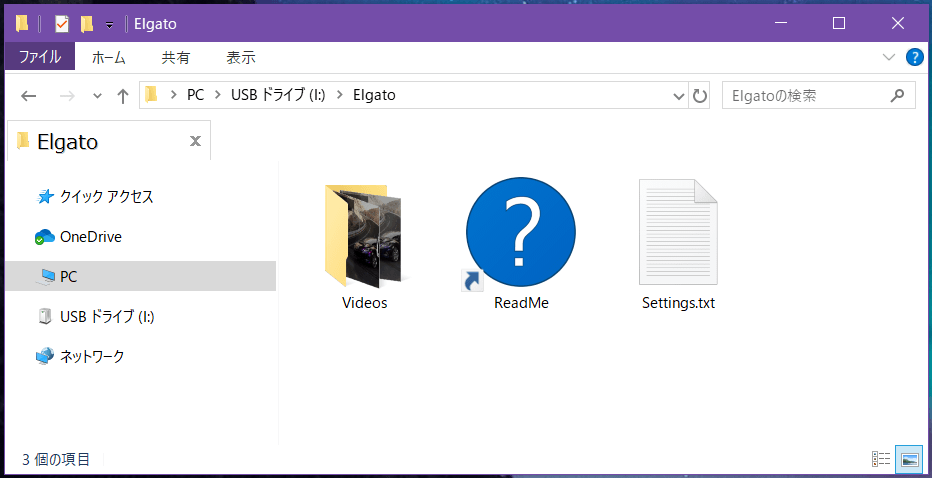Image resolution: width=932 pixels, height=478 pixels.
Task: Click the Settings.txt file name label
Action: (x=678, y=303)
